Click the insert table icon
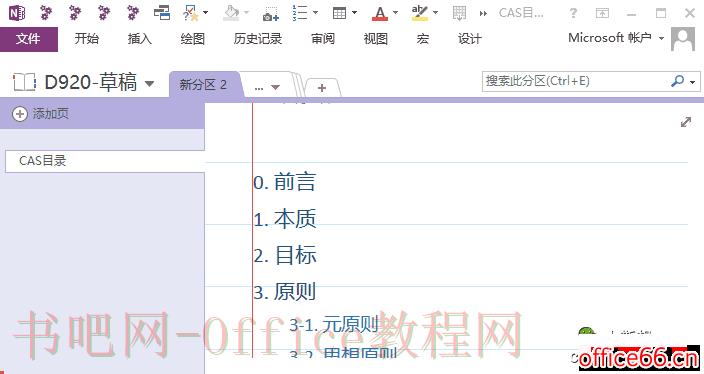The image size is (704, 374). pyautogui.click(x=339, y=13)
